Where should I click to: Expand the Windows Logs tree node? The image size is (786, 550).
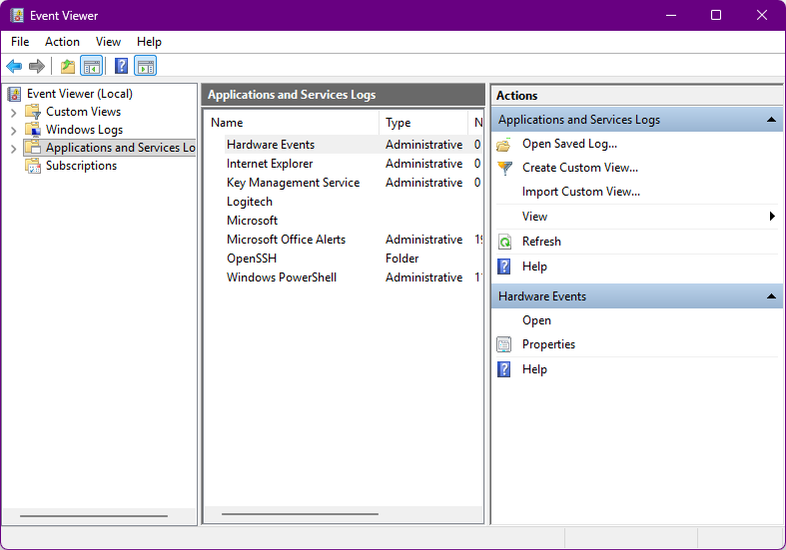[x=13, y=130]
